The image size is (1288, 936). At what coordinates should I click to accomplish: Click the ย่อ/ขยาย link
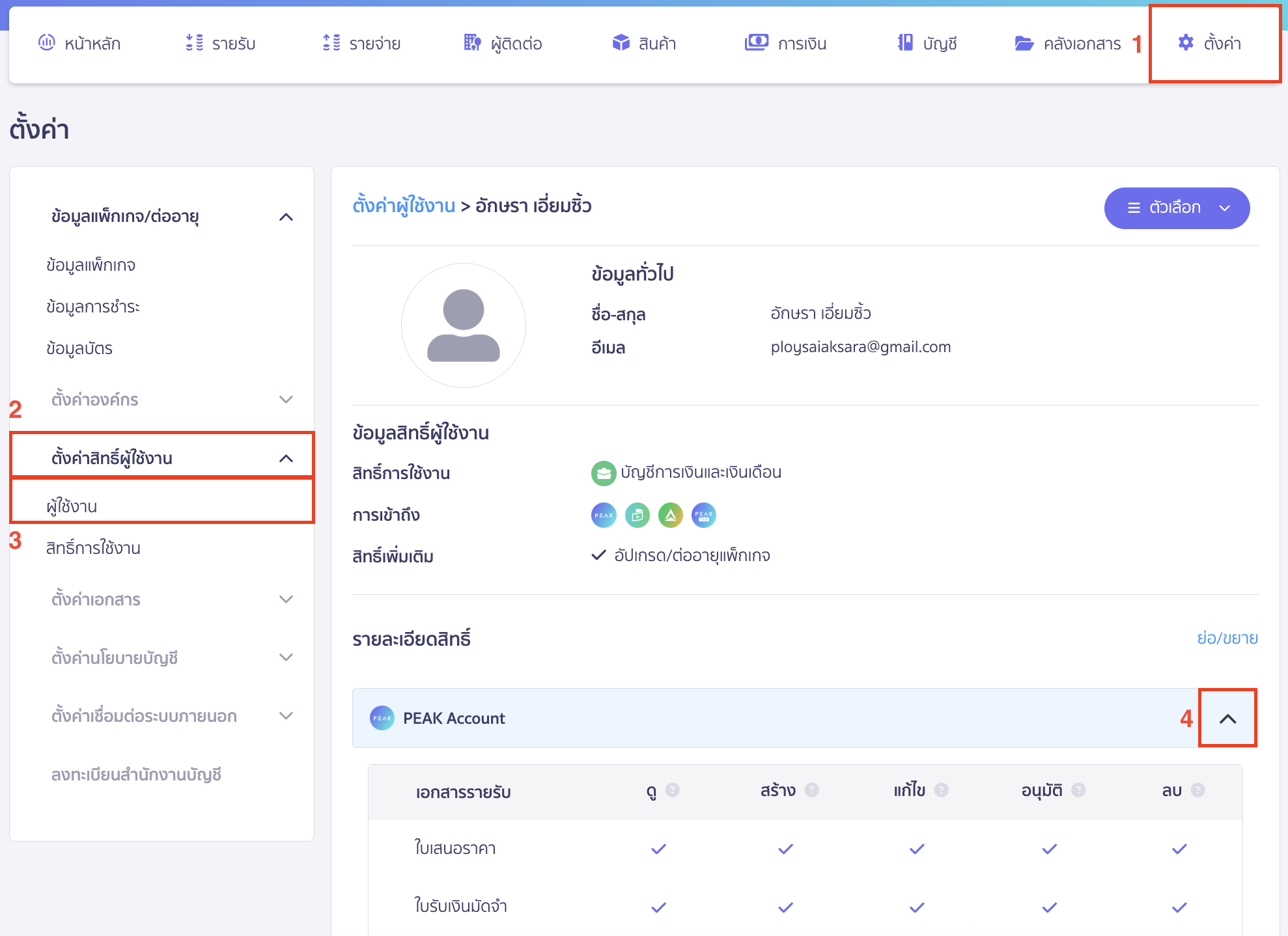(1227, 638)
